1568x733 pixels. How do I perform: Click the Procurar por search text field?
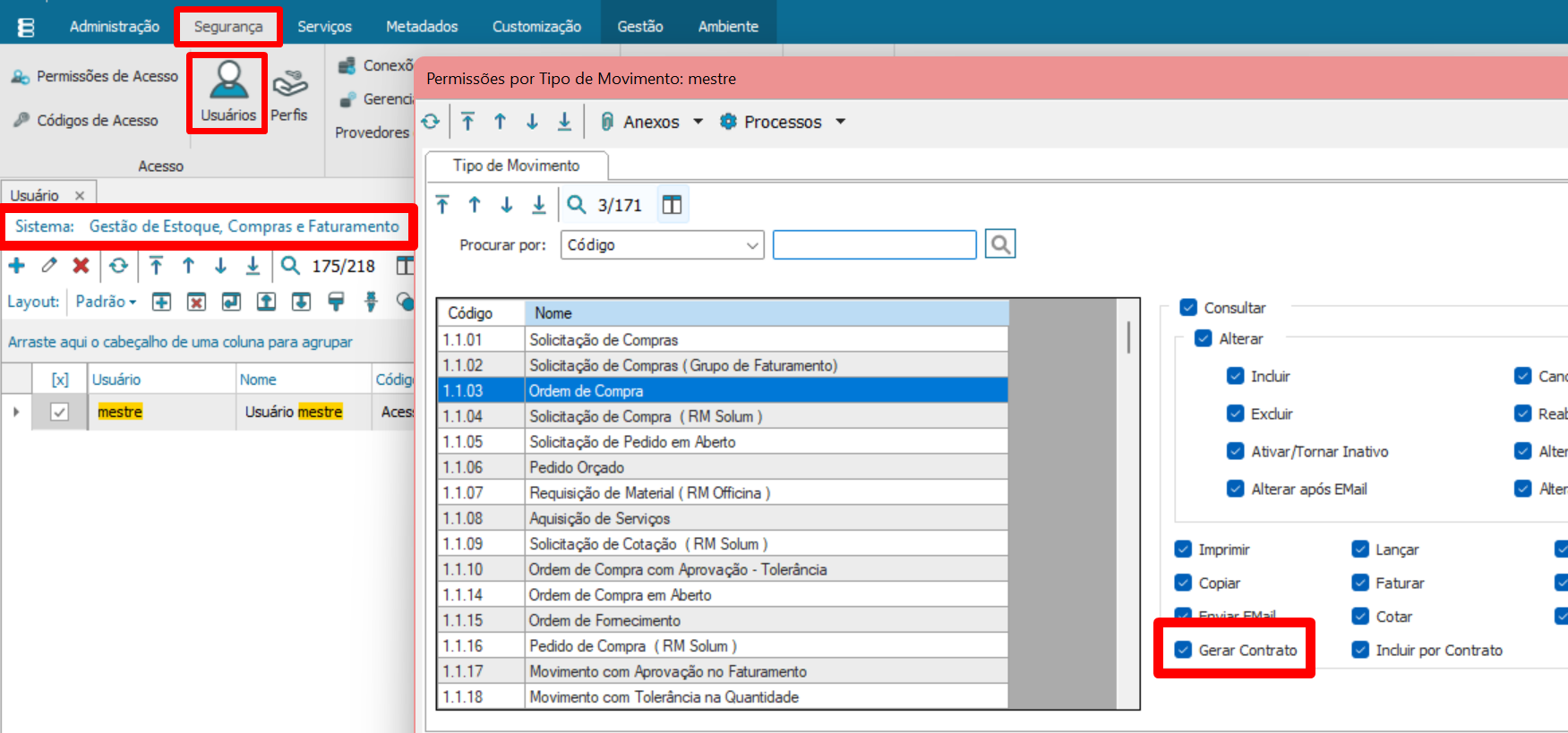[x=874, y=244]
